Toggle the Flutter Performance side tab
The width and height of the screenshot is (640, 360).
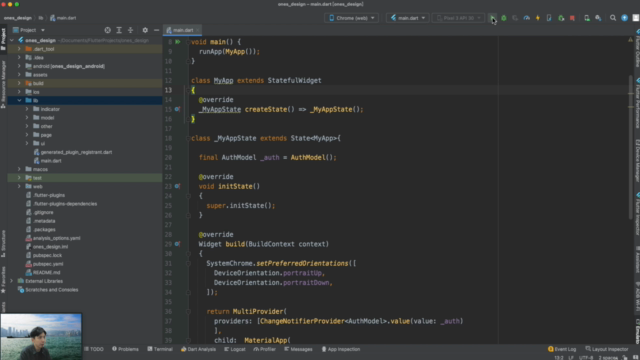637,103
